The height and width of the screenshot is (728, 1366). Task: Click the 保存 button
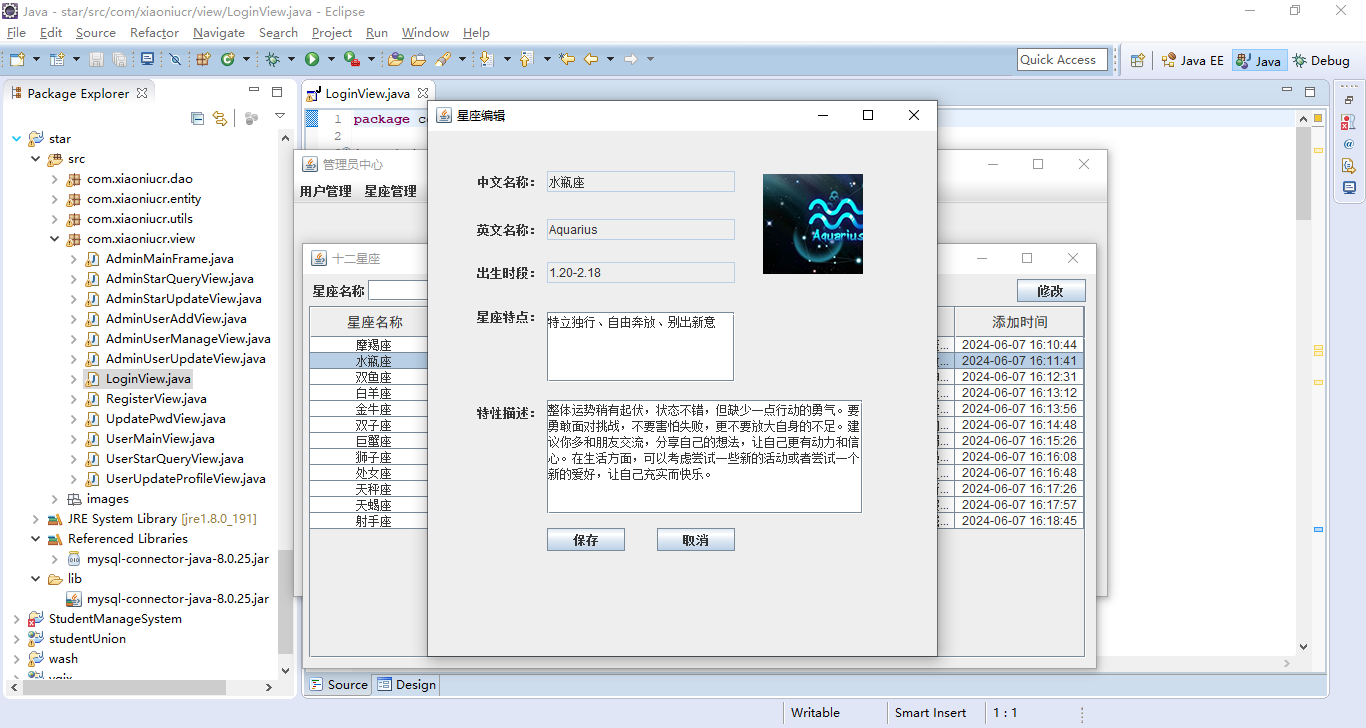[586, 540]
